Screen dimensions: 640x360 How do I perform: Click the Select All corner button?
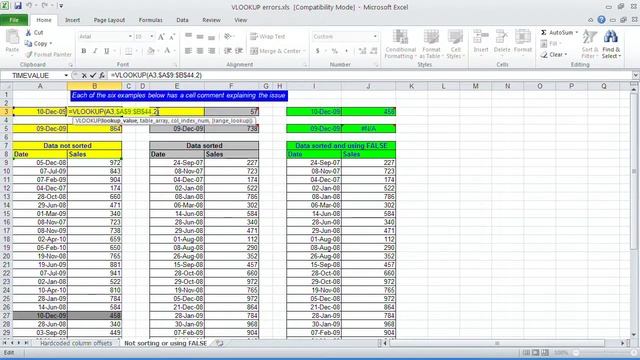[6, 86]
